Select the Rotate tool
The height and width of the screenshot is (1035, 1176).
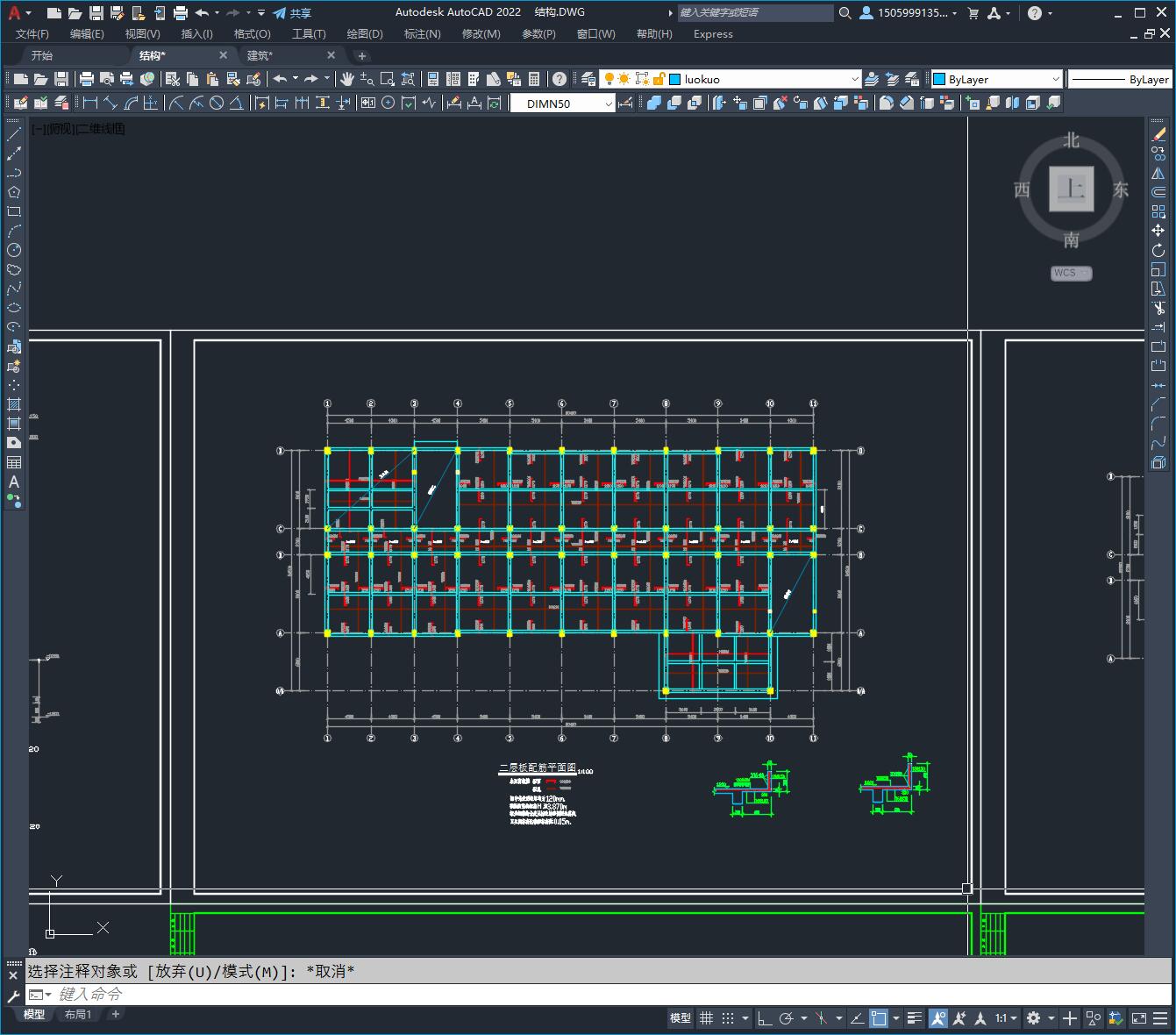pos(1158,250)
